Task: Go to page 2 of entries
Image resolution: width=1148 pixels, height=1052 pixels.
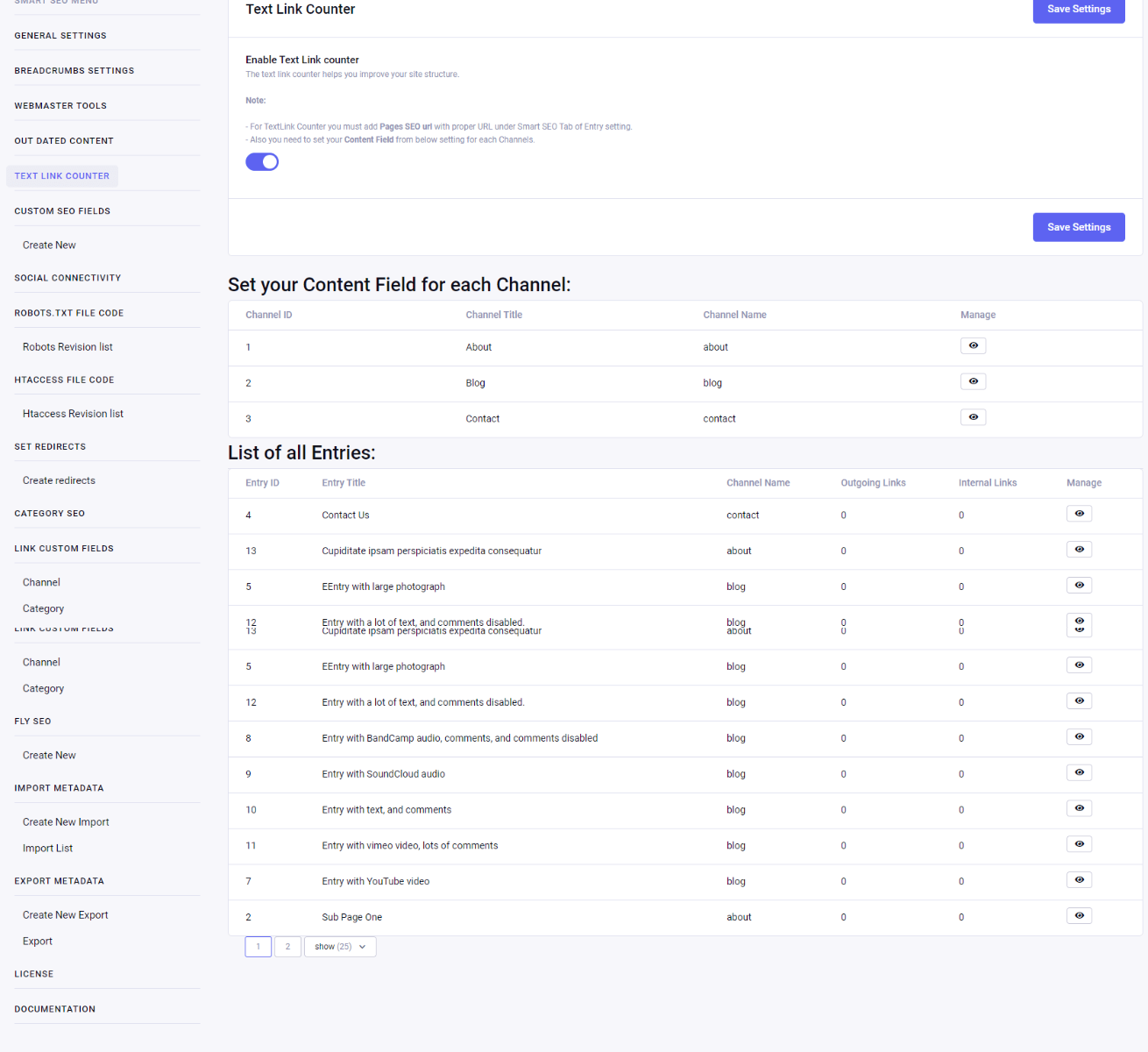Action: pyautogui.click(x=287, y=947)
